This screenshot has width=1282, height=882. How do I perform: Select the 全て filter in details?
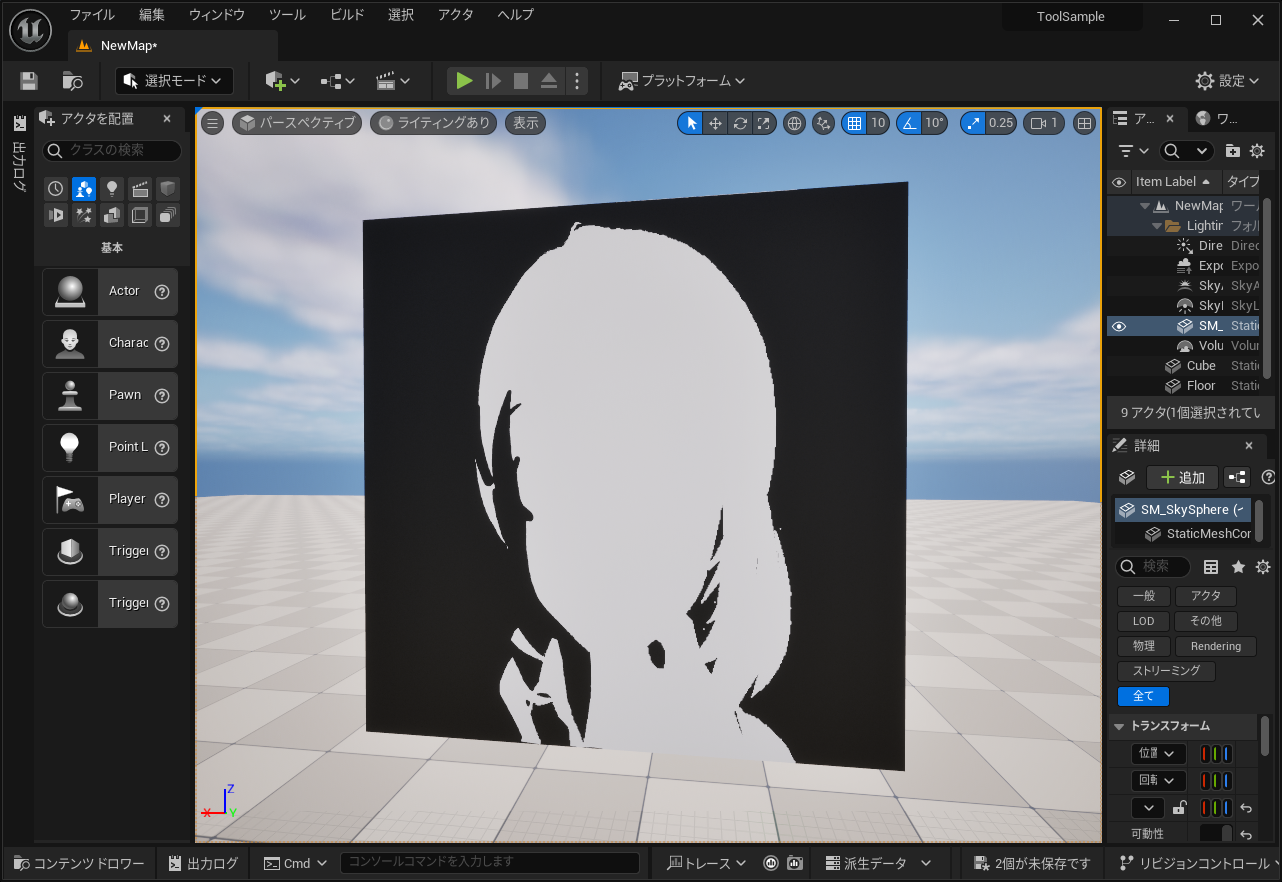(1143, 696)
